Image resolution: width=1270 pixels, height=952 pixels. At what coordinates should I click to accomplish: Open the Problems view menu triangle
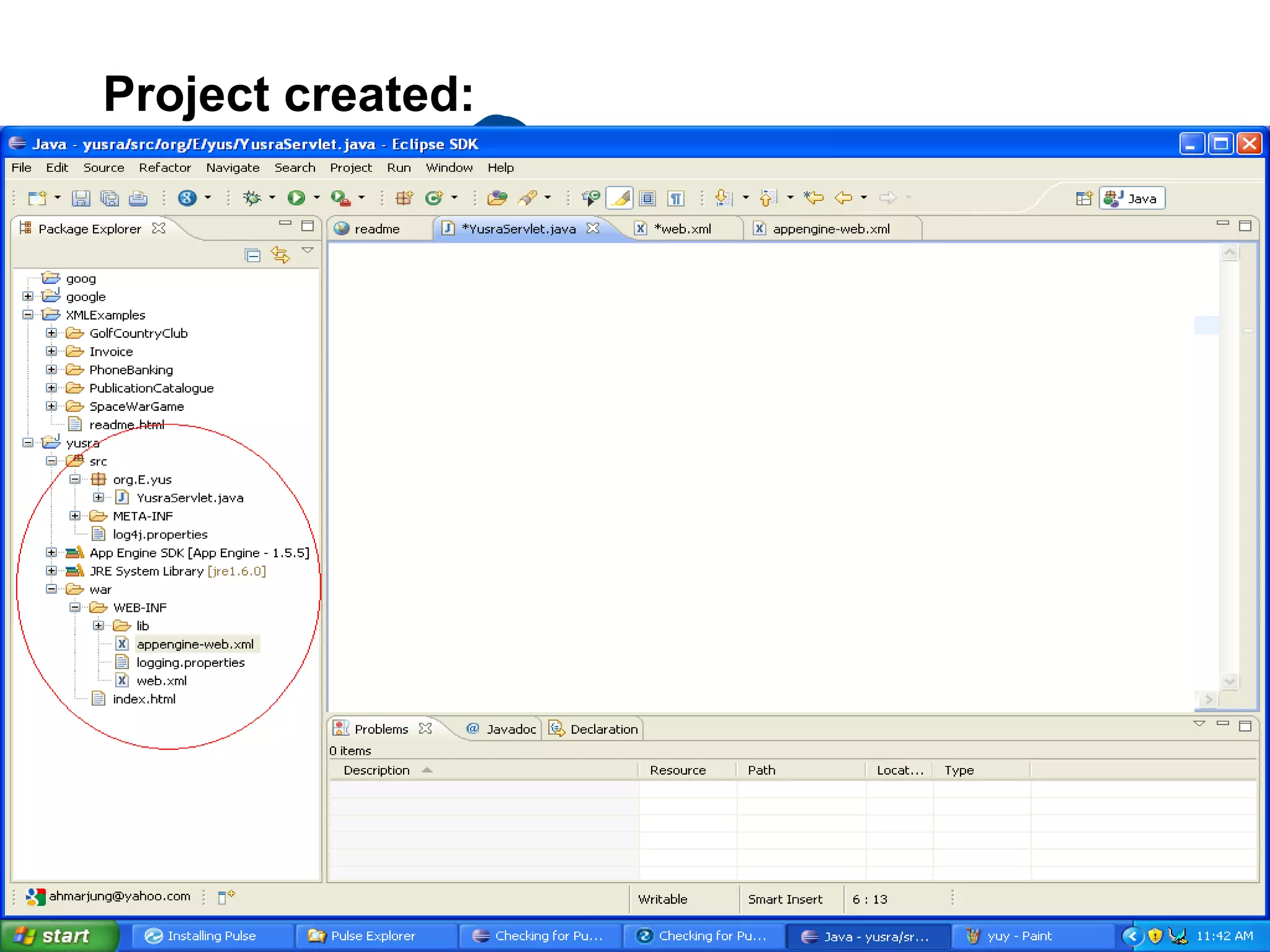pos(1199,724)
